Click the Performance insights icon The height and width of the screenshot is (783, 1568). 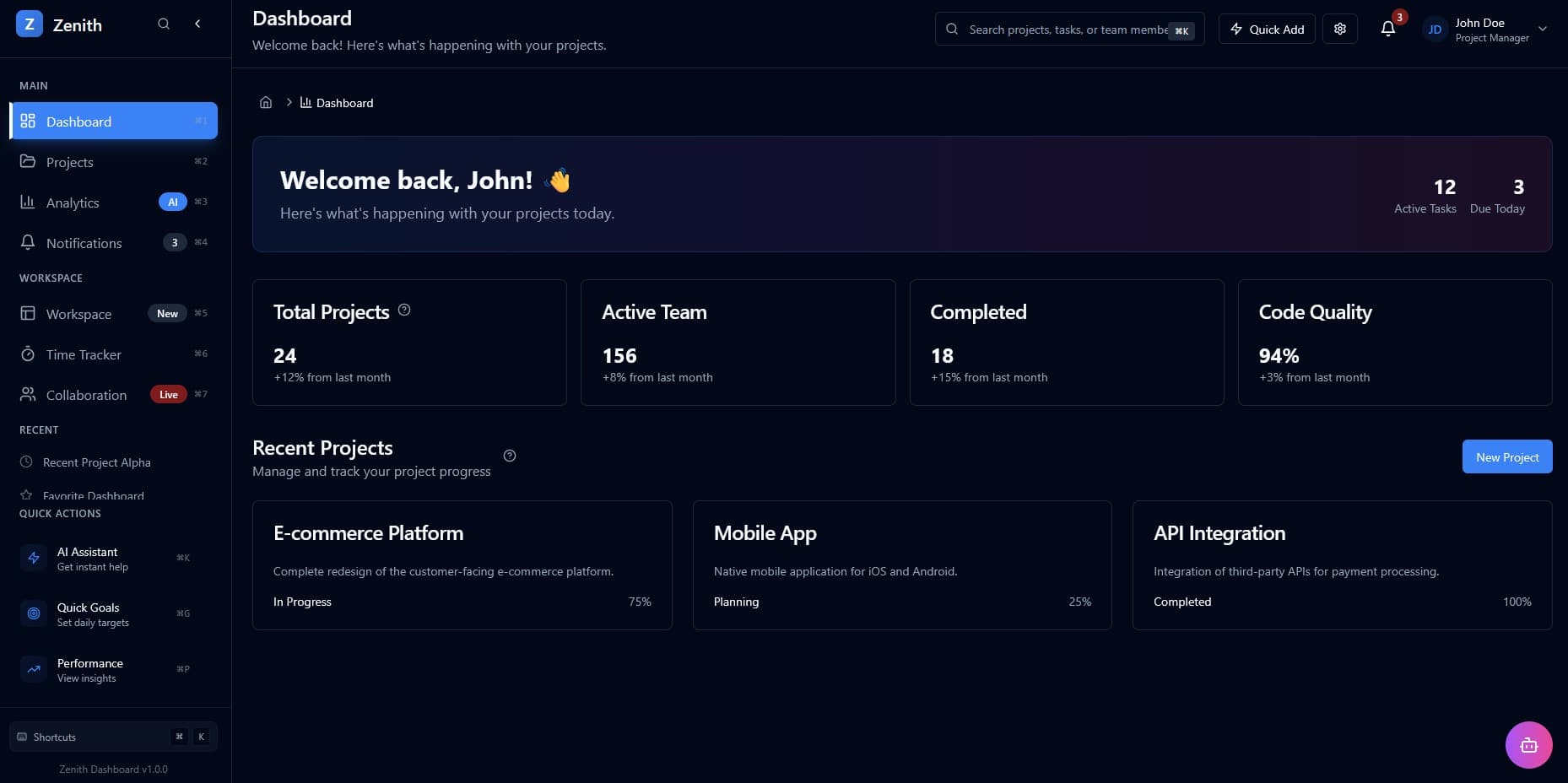[x=34, y=669]
